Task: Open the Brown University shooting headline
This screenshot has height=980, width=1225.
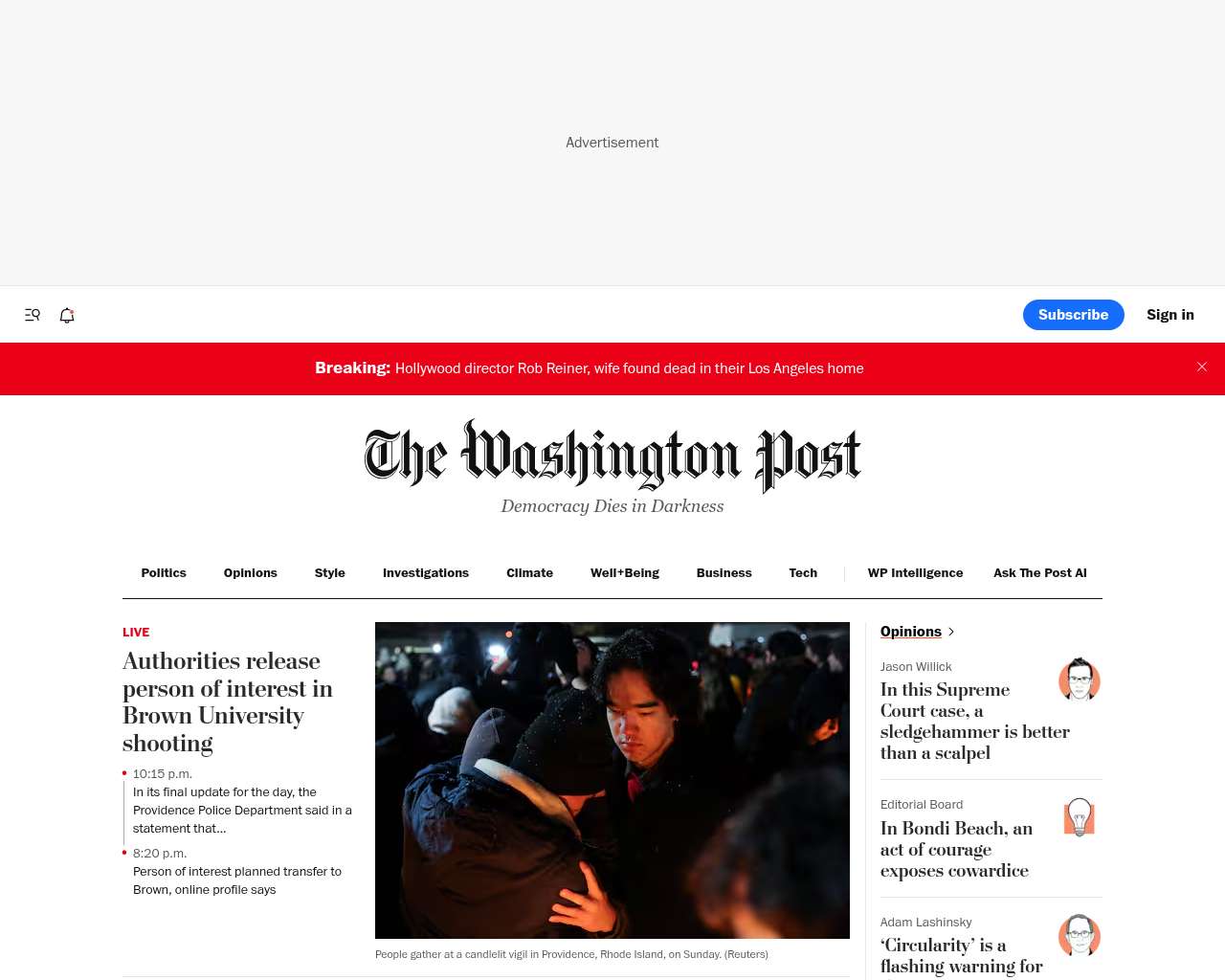Action: click(228, 702)
